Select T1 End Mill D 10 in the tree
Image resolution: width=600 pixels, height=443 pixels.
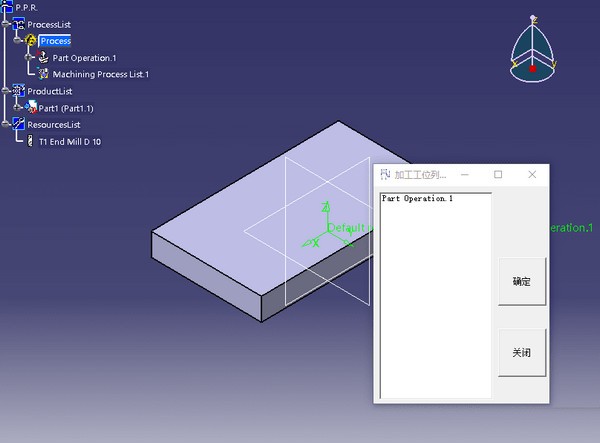[x=69, y=142]
